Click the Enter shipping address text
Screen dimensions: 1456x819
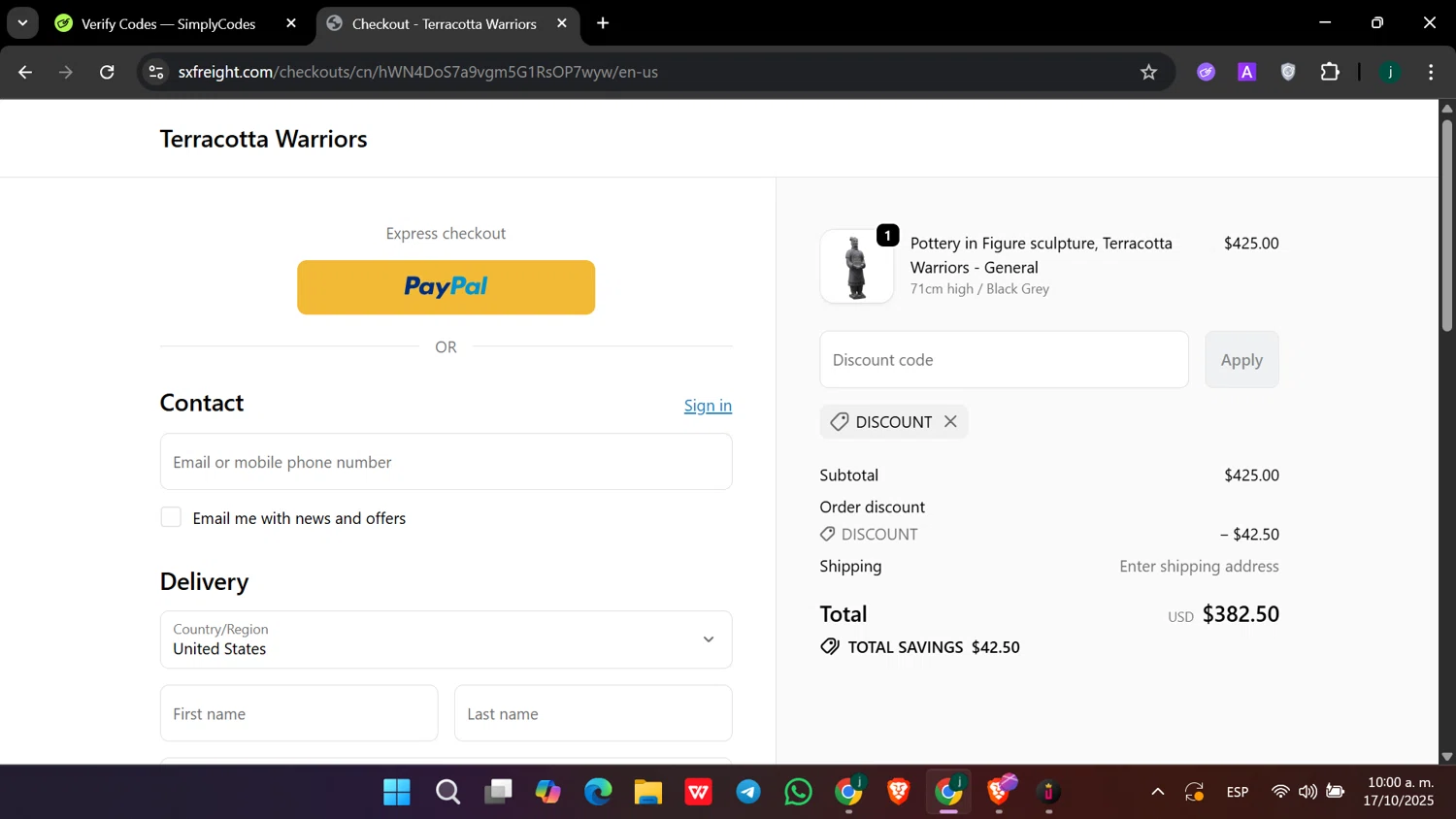1199,566
